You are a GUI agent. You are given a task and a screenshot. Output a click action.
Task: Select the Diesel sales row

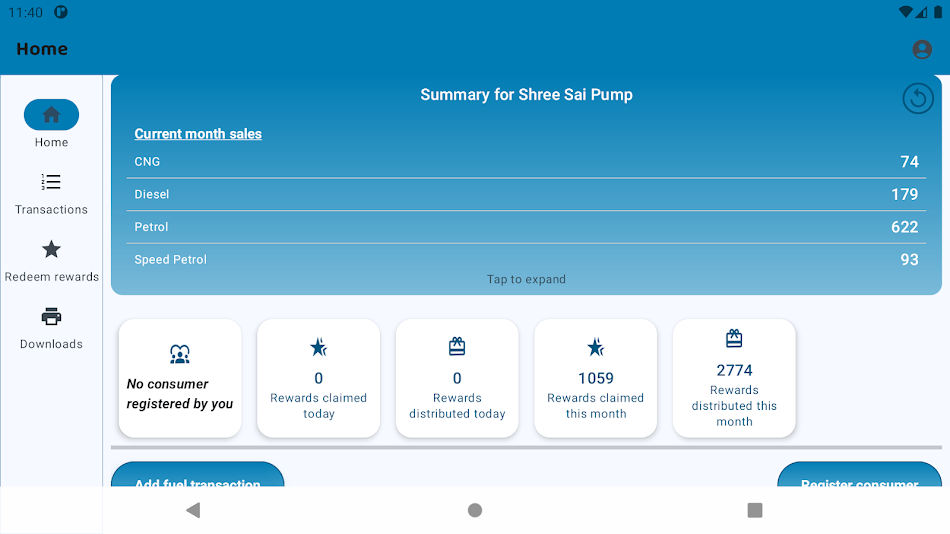[x=526, y=195]
